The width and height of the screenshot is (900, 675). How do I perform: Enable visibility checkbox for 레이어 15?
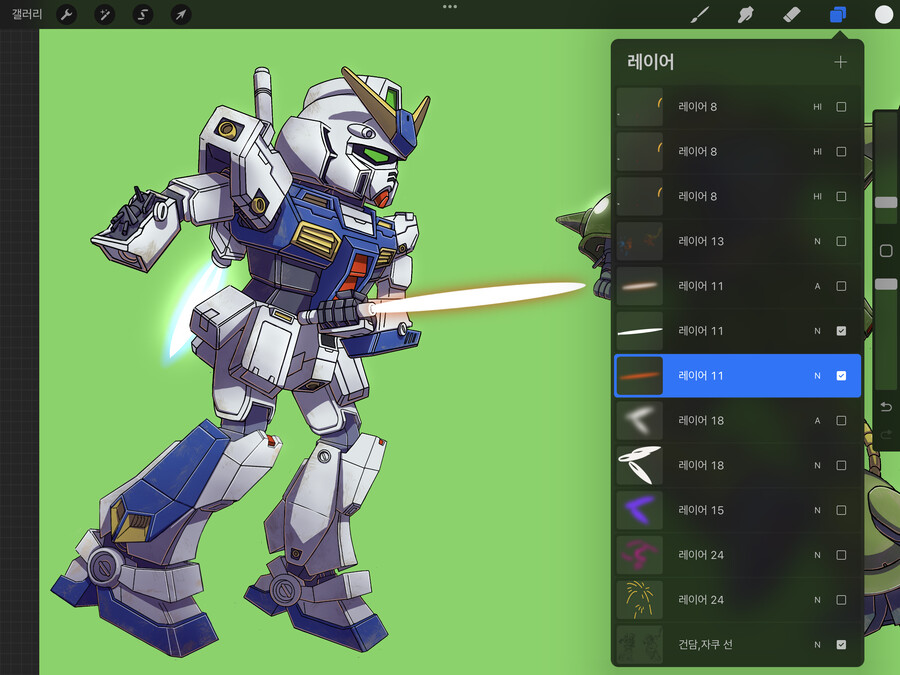(841, 510)
